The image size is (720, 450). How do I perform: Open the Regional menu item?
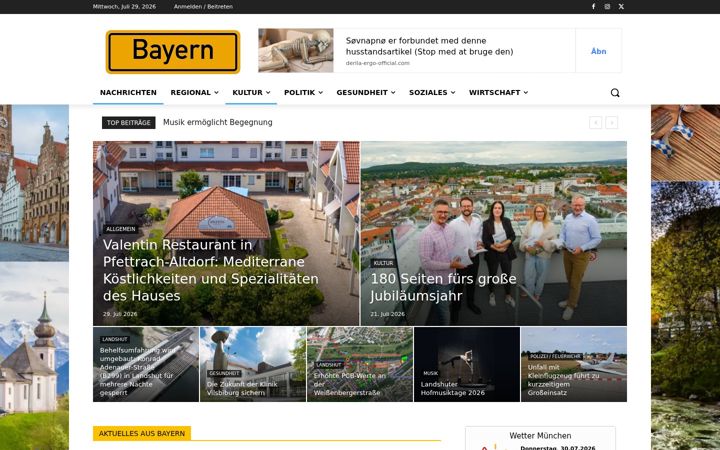pyautogui.click(x=191, y=92)
